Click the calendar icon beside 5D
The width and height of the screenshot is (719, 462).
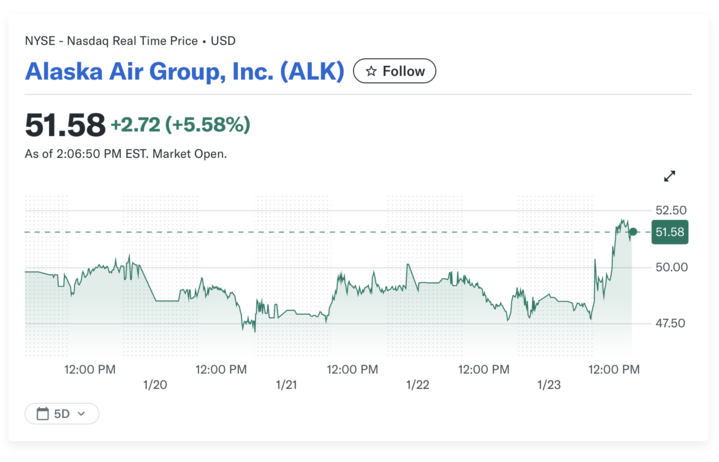click(x=43, y=413)
